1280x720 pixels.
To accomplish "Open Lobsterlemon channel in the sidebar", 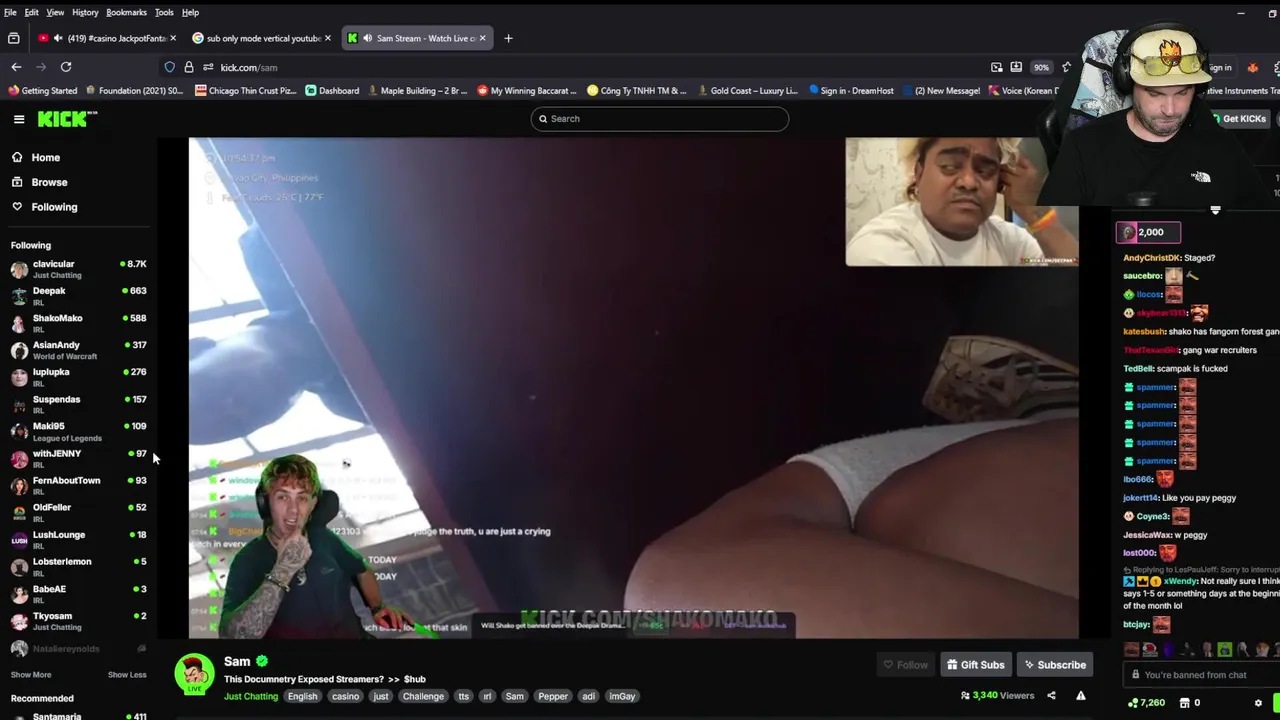I will click(x=78, y=566).
